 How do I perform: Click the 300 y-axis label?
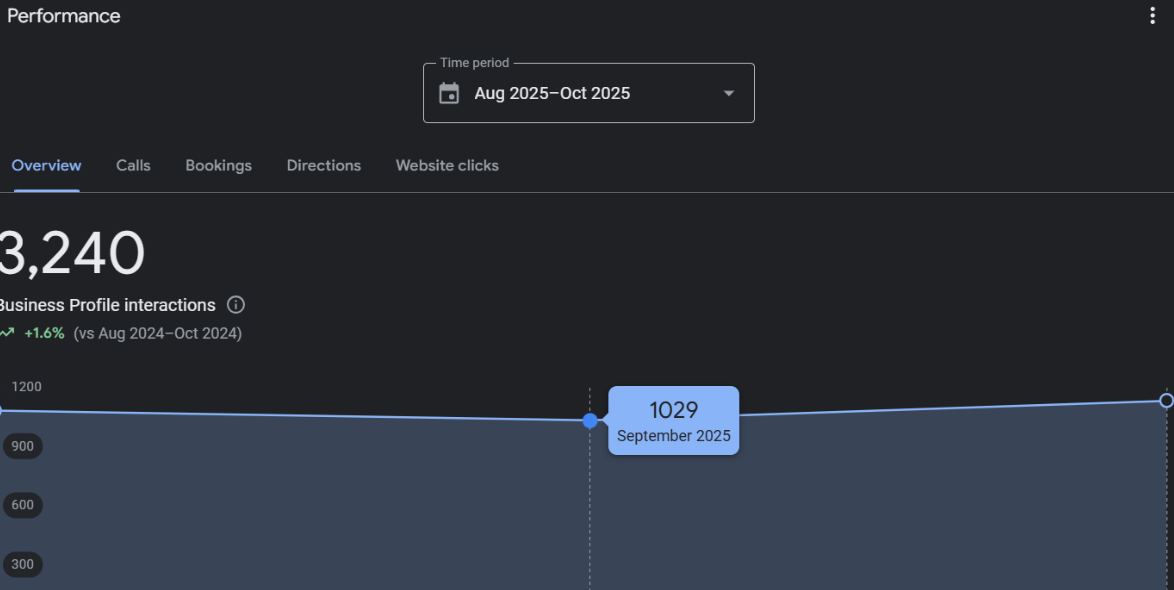22,564
